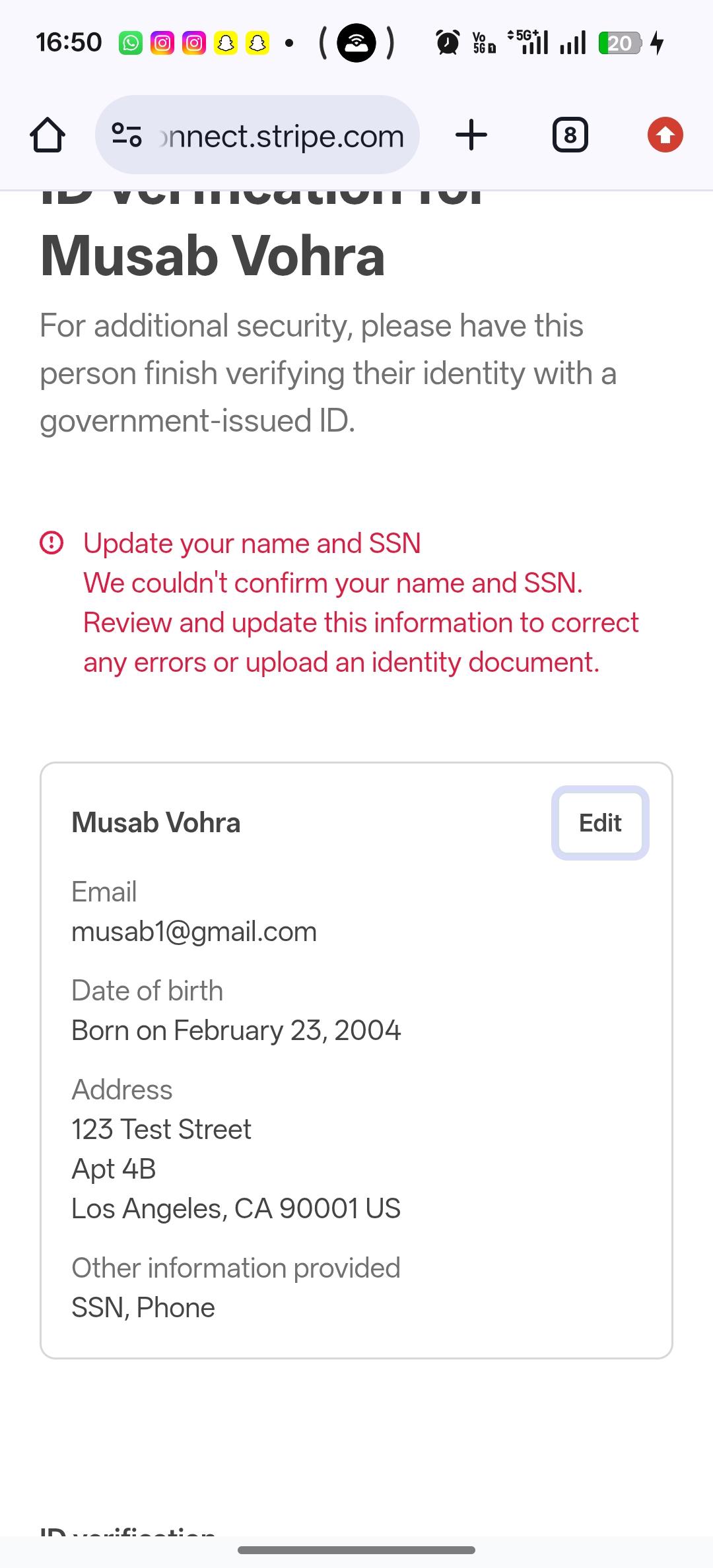Tap the alarm clock status icon
713x1568 pixels.
click(x=448, y=44)
